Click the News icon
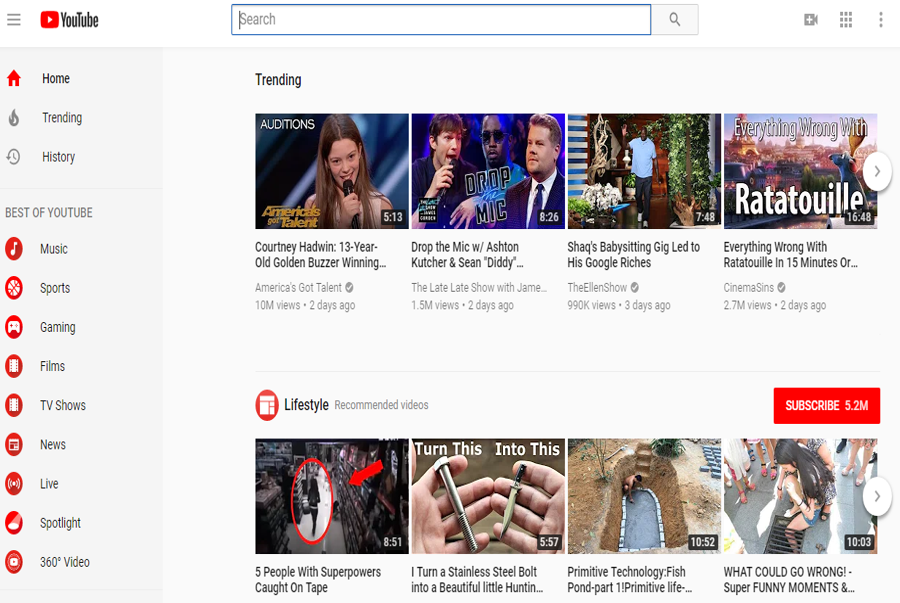Image resolution: width=900 pixels, height=603 pixels. (14, 444)
